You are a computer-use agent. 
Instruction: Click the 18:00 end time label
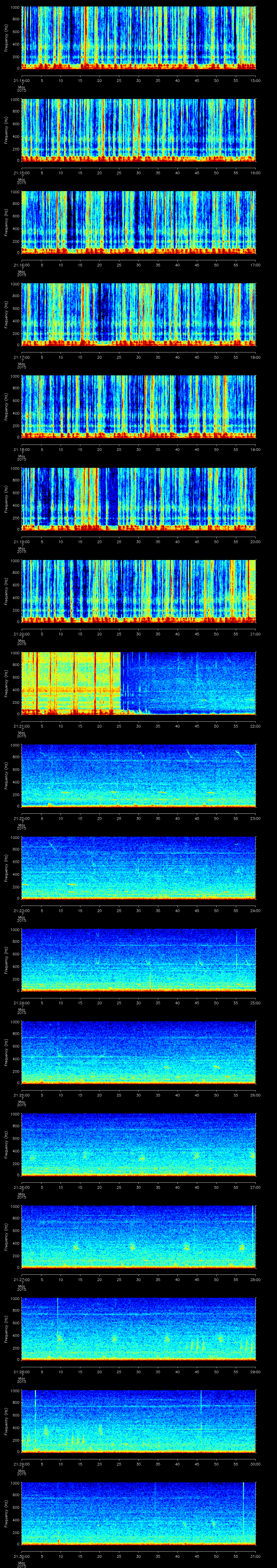(256, 357)
